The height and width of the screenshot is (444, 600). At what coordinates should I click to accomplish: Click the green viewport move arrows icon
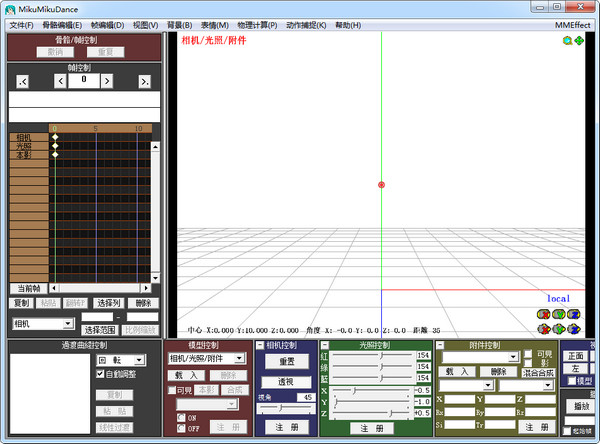tap(578, 40)
